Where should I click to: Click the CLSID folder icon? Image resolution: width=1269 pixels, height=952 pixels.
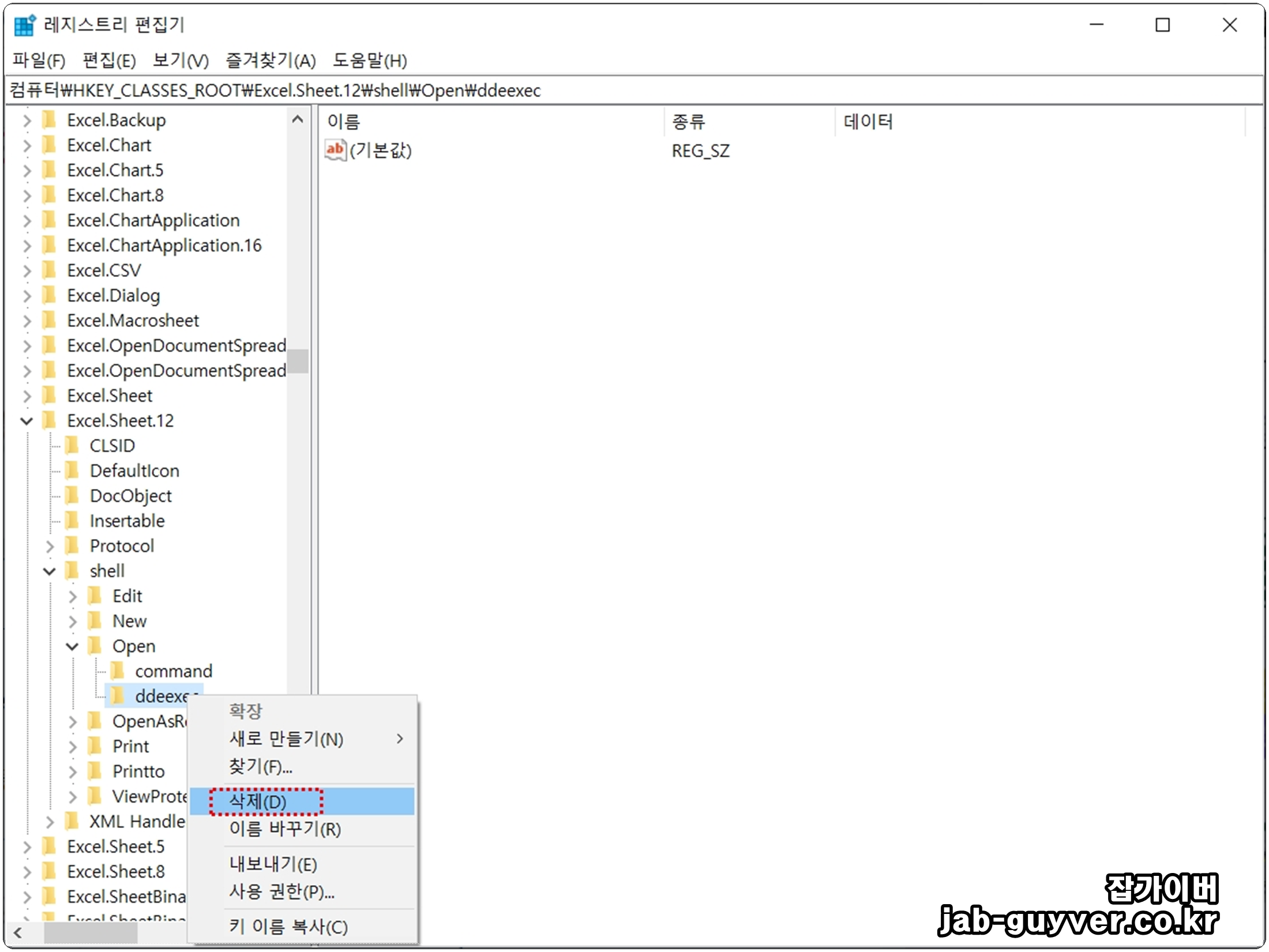coord(72,446)
